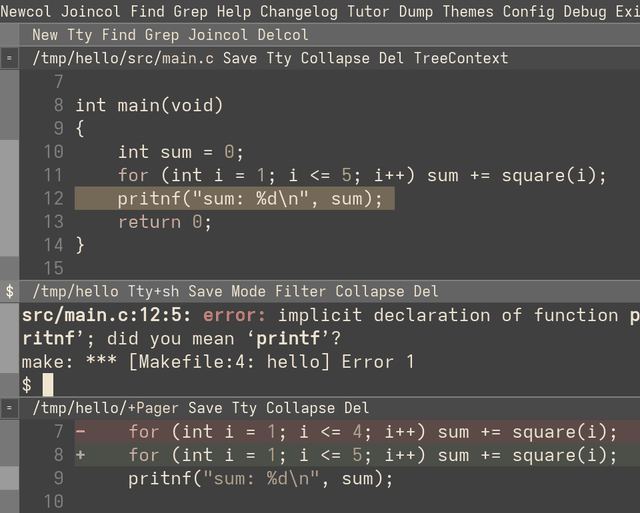Open the Themes menu command

468,11
